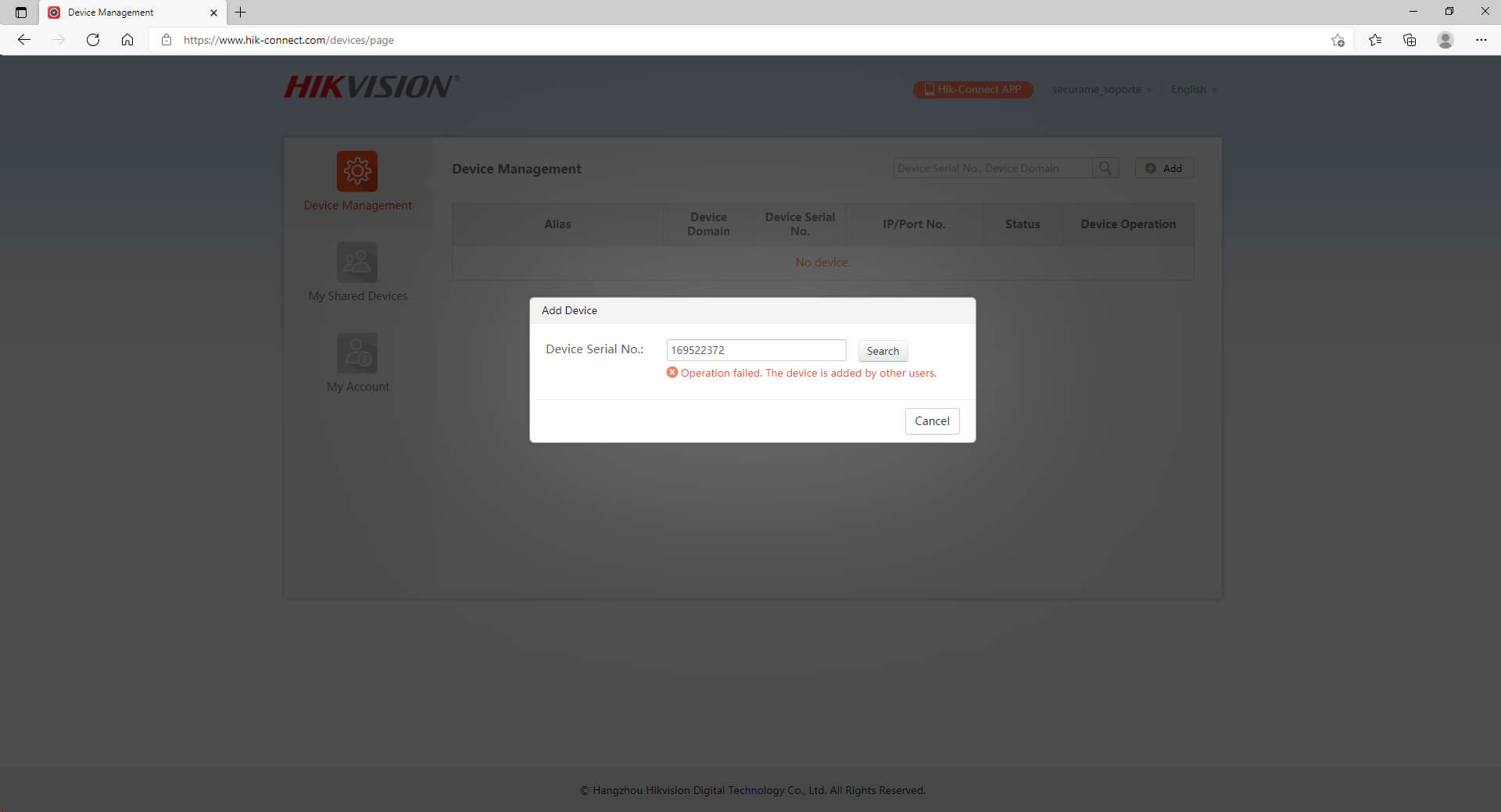Click the Search button in Add Device

tap(883, 351)
